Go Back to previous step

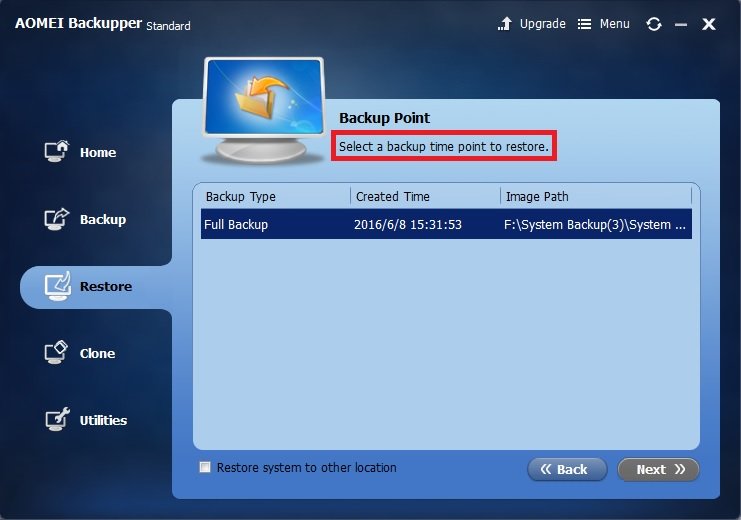tap(567, 469)
